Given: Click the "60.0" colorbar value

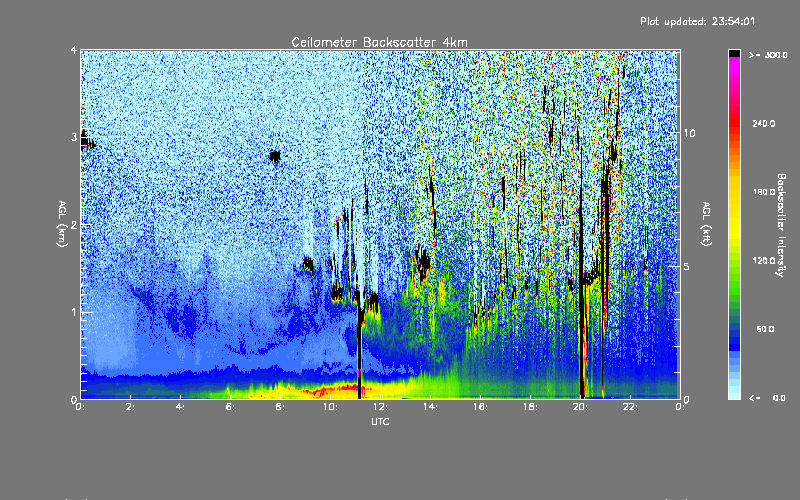Looking at the screenshot, I should pyautogui.click(x=765, y=329).
